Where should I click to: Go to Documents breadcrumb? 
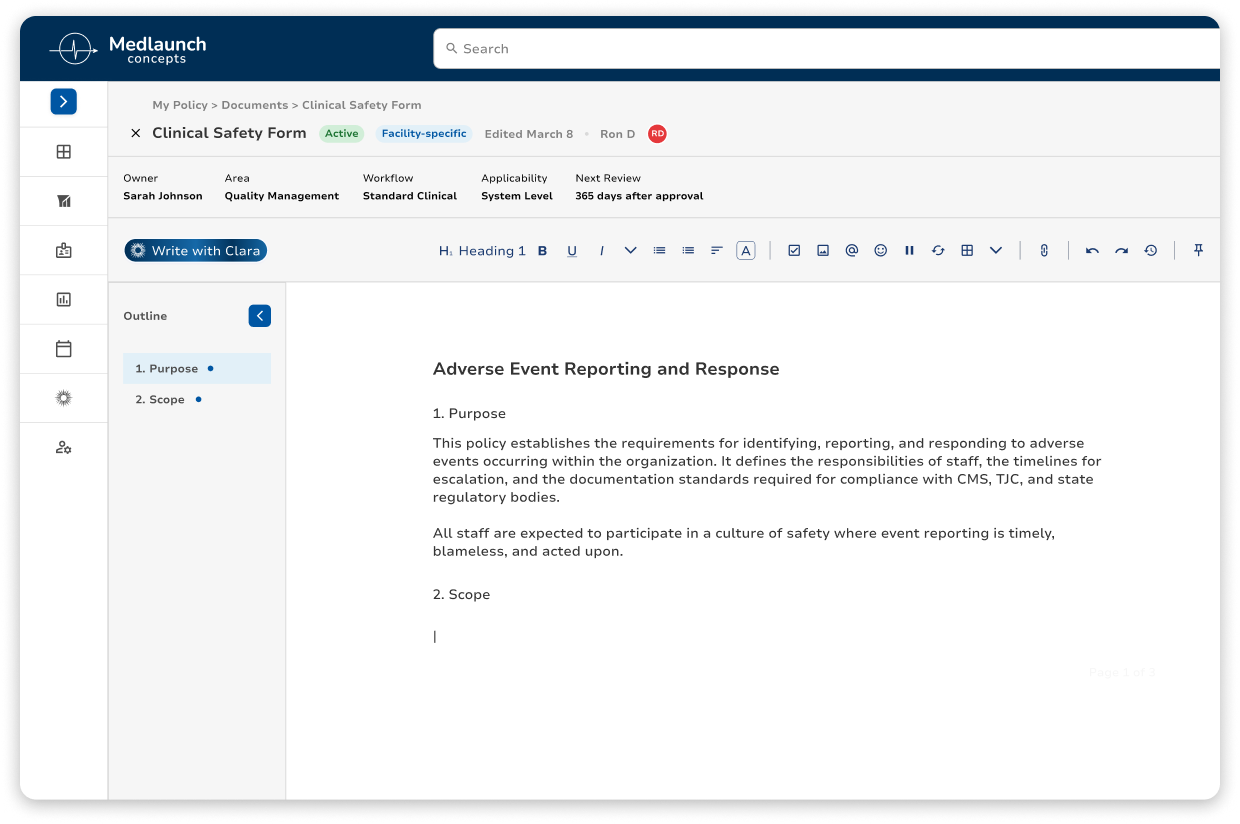click(254, 105)
